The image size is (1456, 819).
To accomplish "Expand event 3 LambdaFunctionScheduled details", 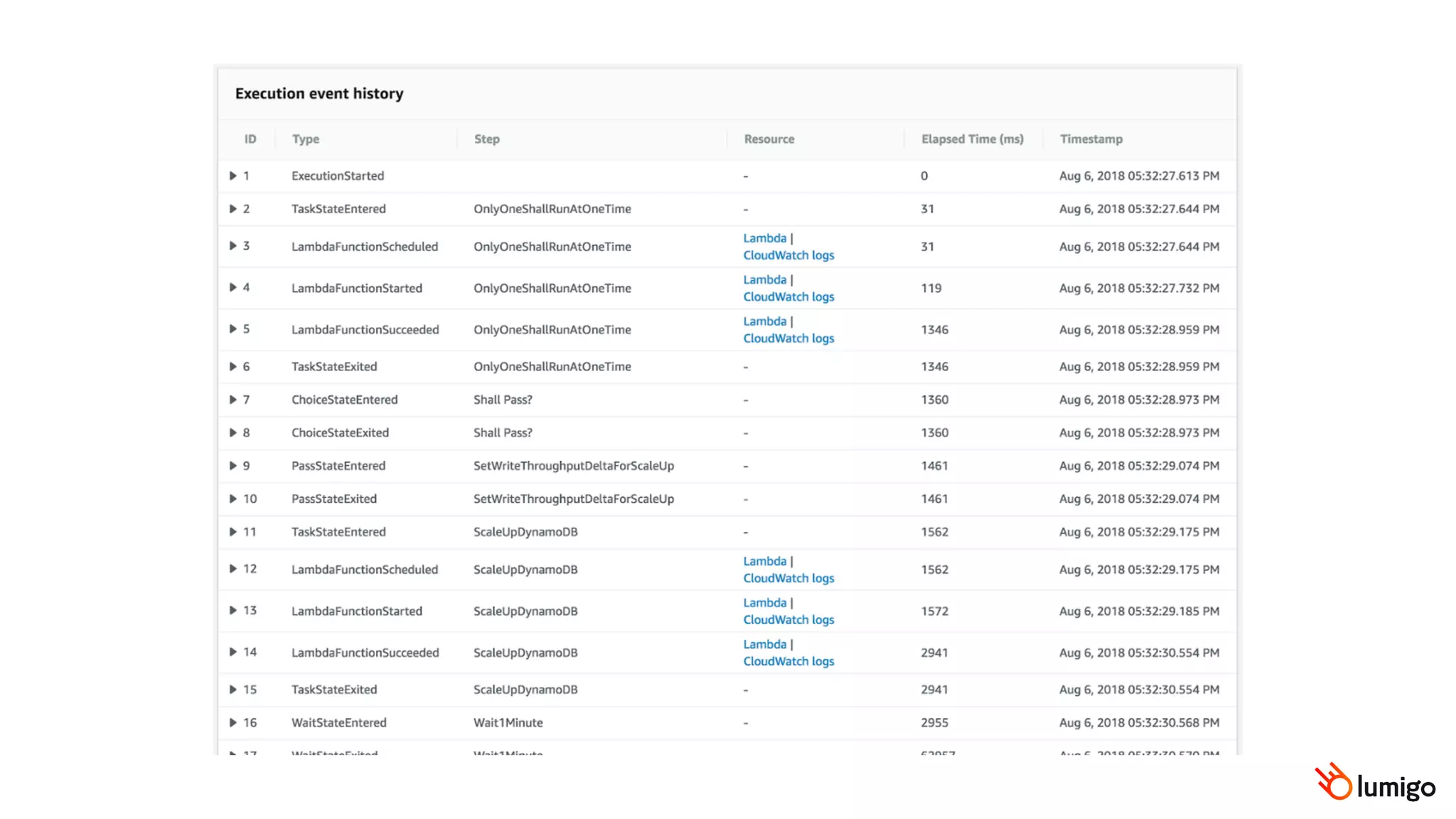I will [232, 246].
